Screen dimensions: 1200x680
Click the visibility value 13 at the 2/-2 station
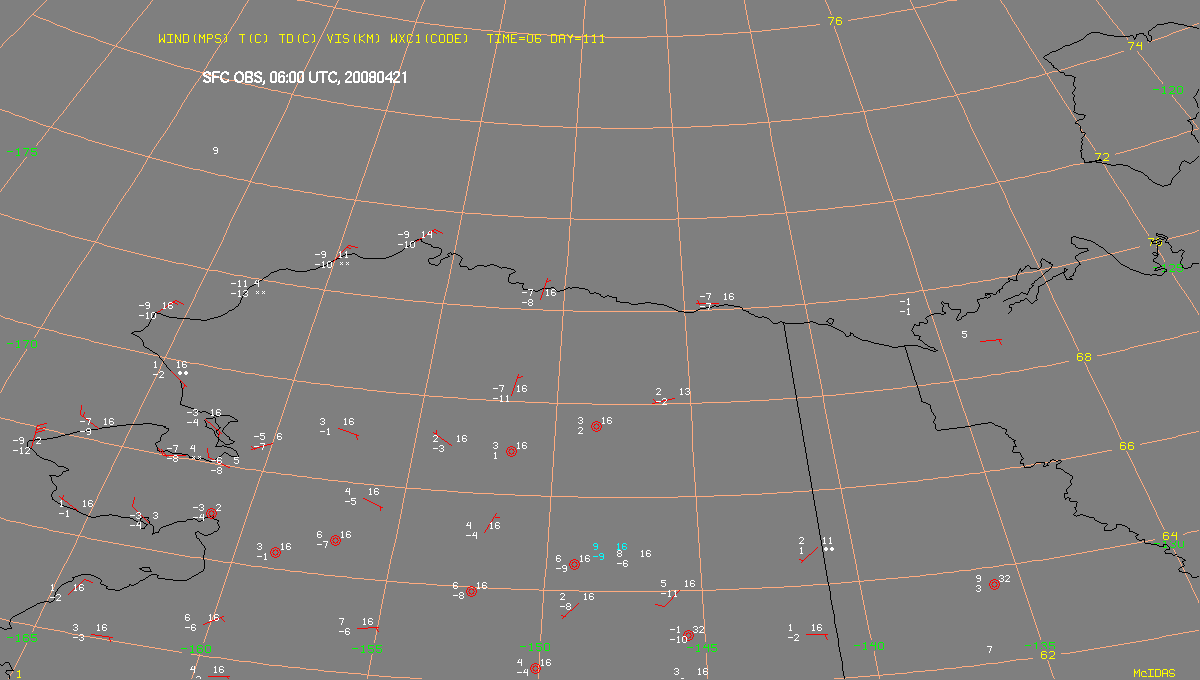click(684, 392)
